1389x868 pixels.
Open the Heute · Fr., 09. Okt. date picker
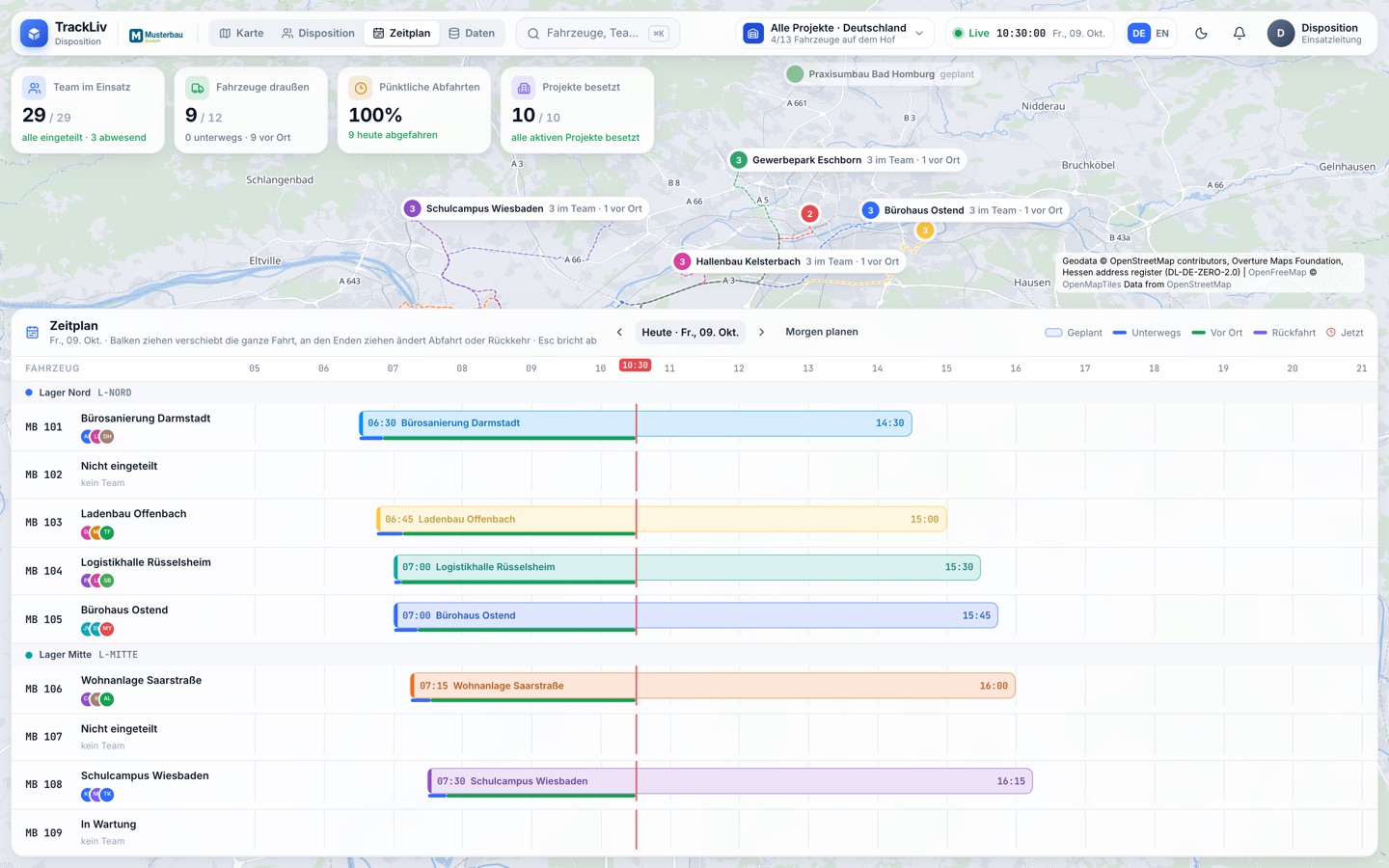[690, 333]
